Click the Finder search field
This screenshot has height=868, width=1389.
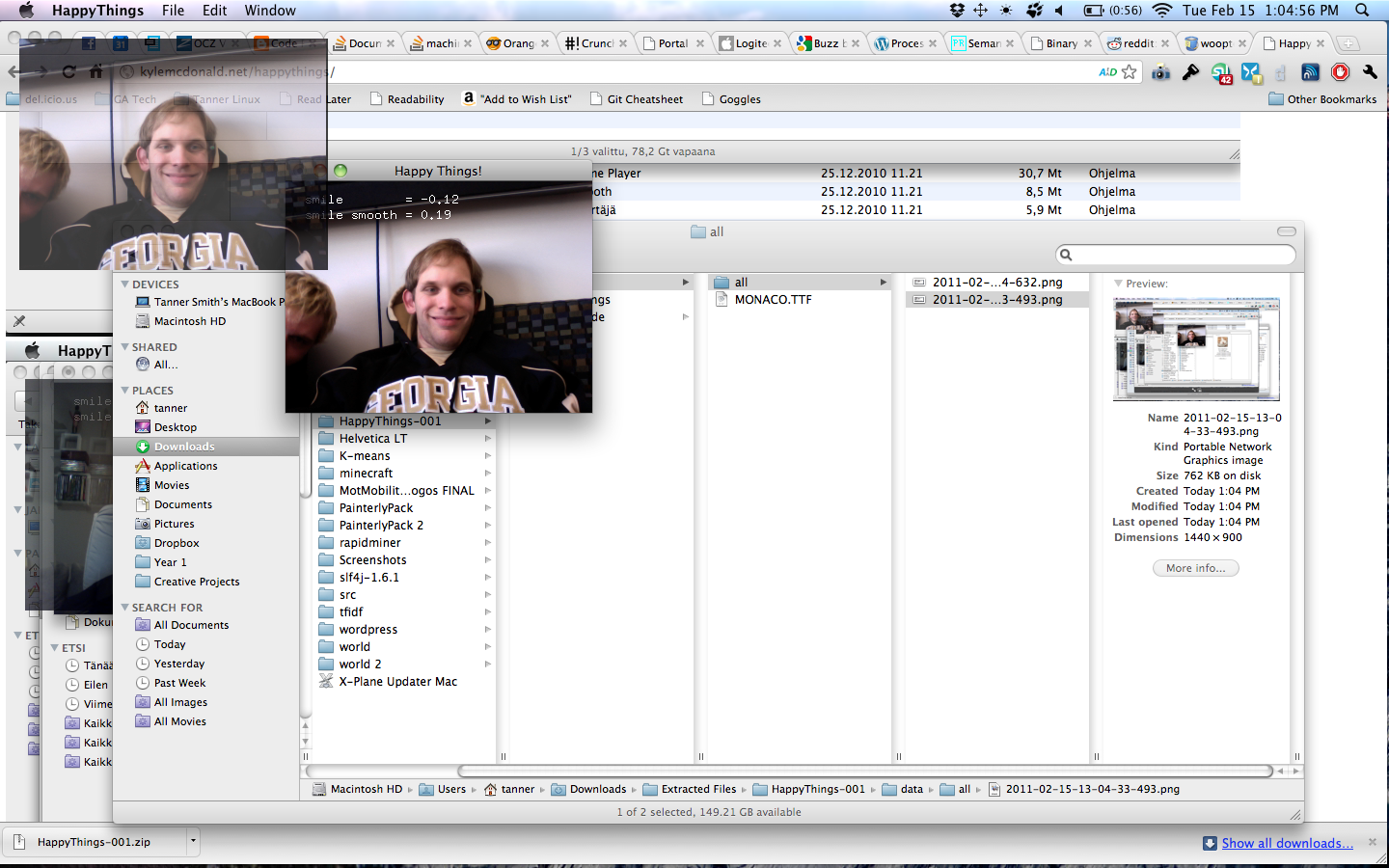pos(1177,255)
